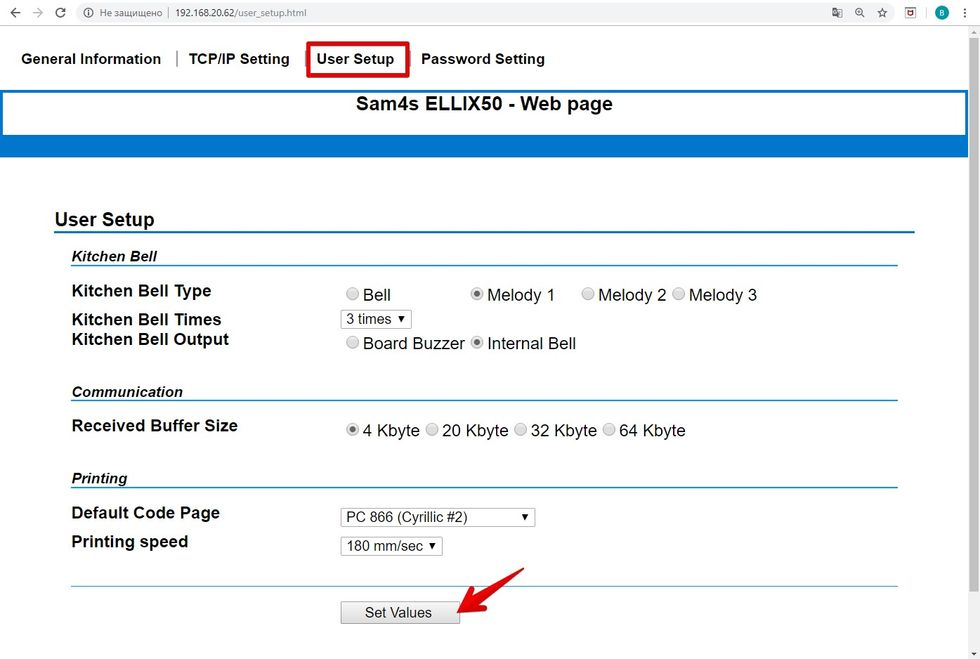Set buffer size to 32 Kbyte
Screen dimensions: 980x659
click(521, 430)
